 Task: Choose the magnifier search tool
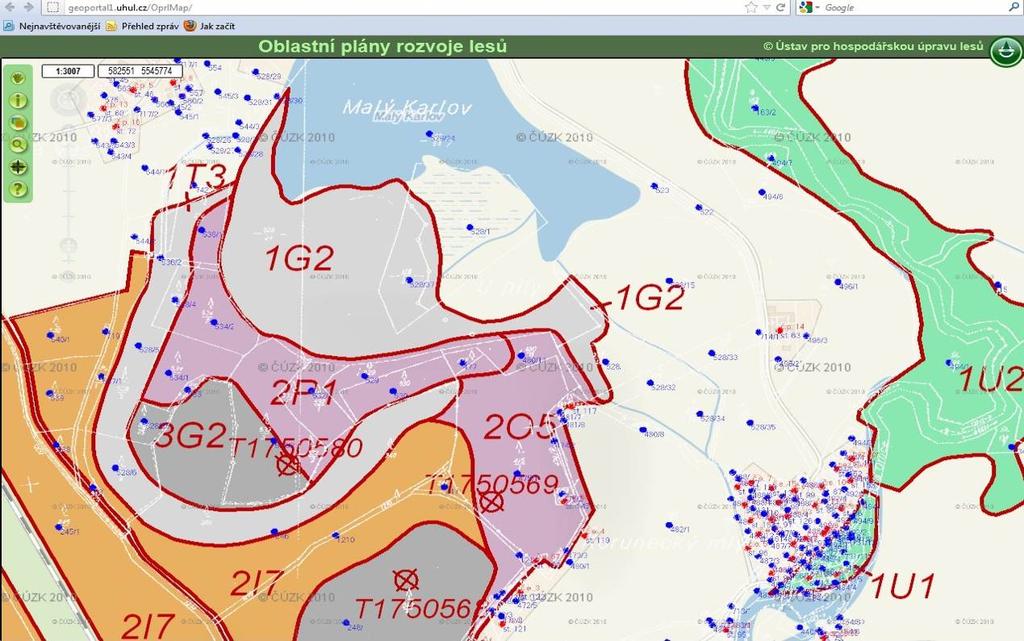click(x=18, y=145)
